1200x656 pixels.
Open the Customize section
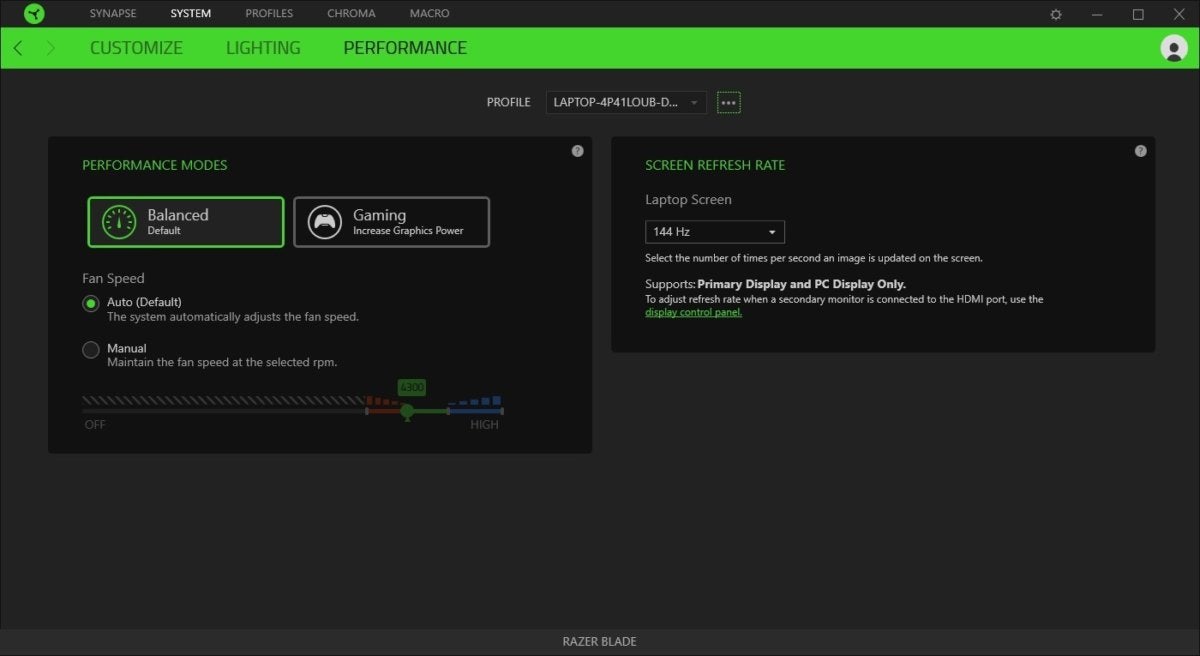point(136,48)
